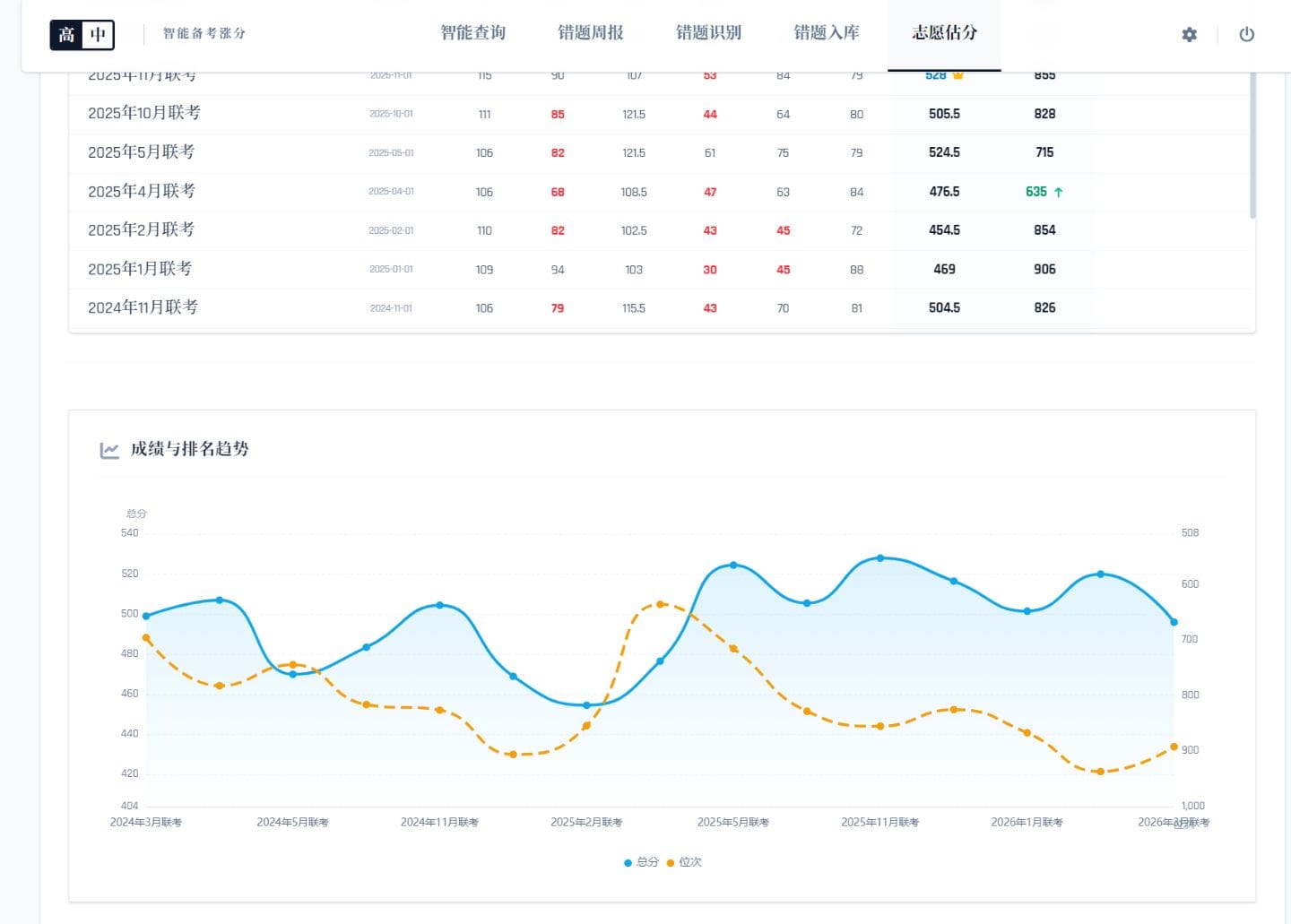This screenshot has width=1291, height=924.
Task: Select the 2025年10月联考 exam row
Action: tap(144, 114)
